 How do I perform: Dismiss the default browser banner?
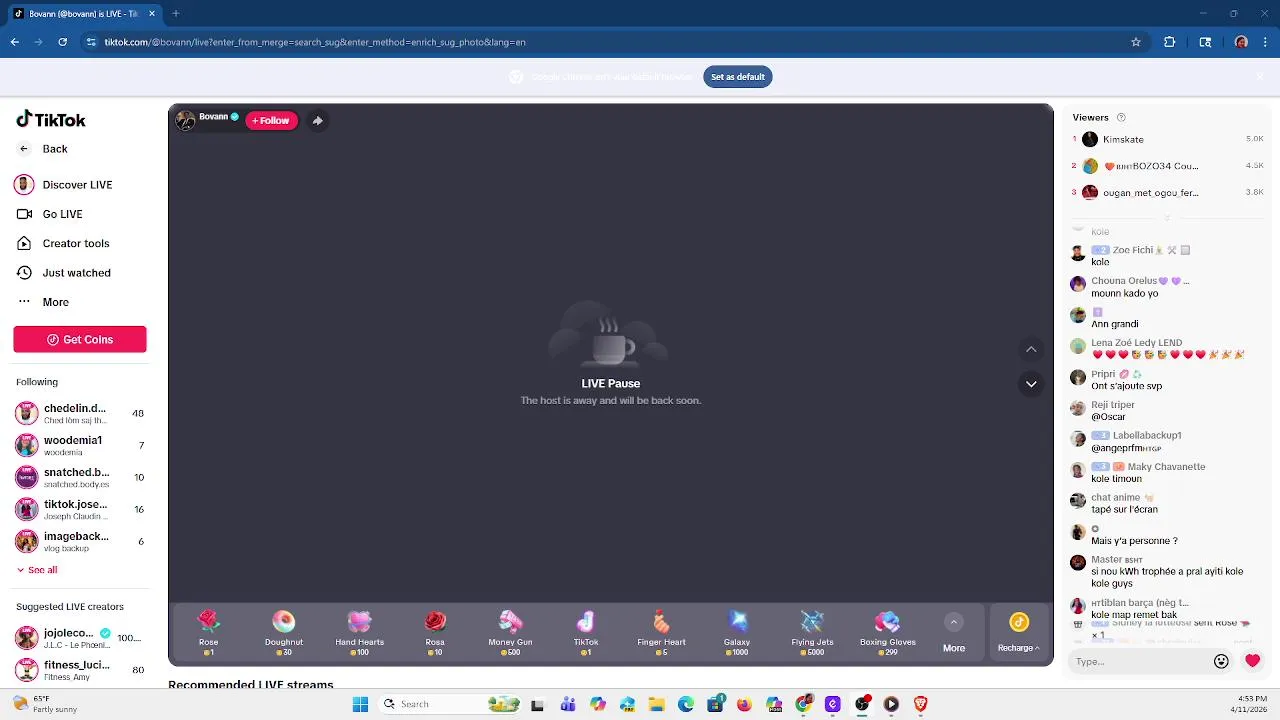1260,76
